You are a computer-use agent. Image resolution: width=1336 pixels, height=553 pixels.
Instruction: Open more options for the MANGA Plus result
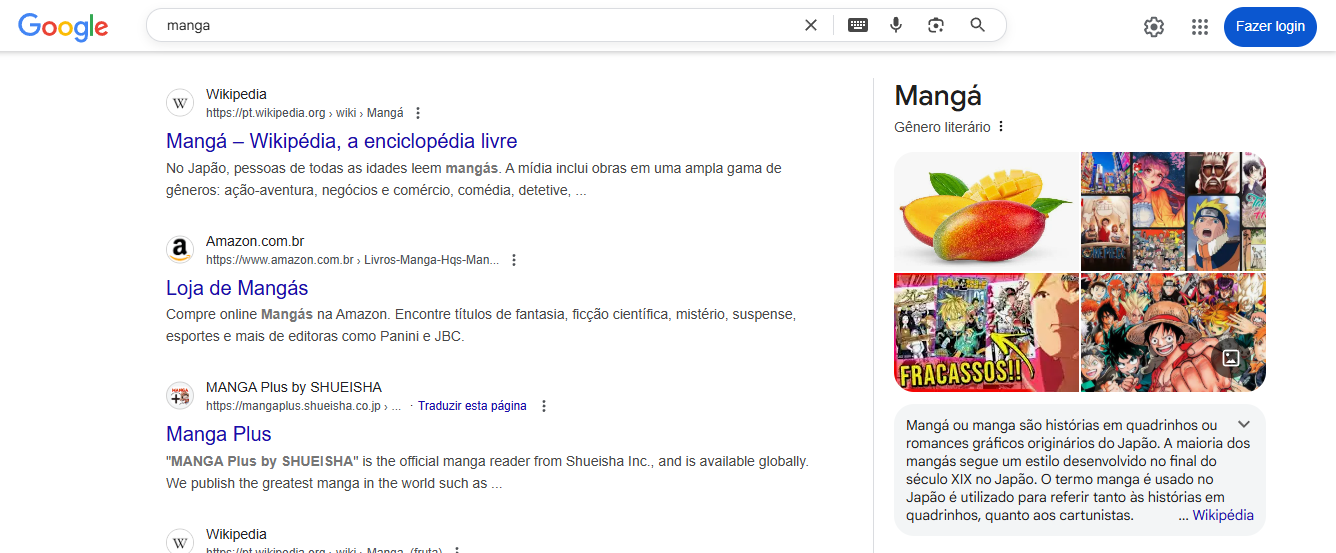tap(544, 406)
